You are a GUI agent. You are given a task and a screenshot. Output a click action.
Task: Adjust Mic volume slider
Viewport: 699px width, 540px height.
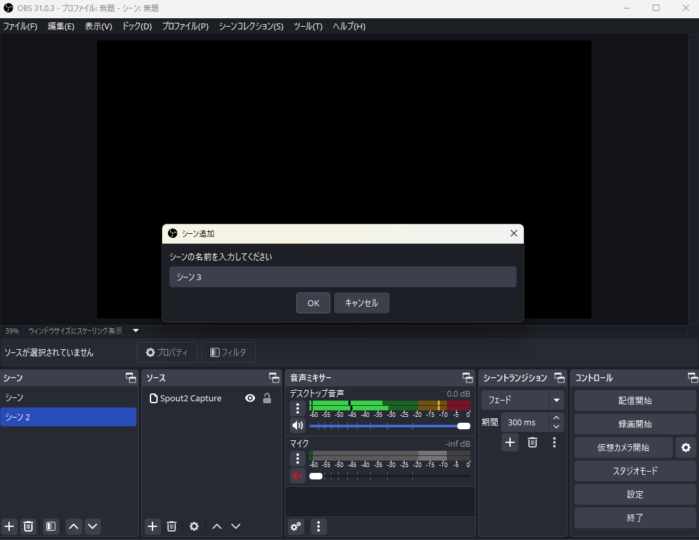click(390, 476)
